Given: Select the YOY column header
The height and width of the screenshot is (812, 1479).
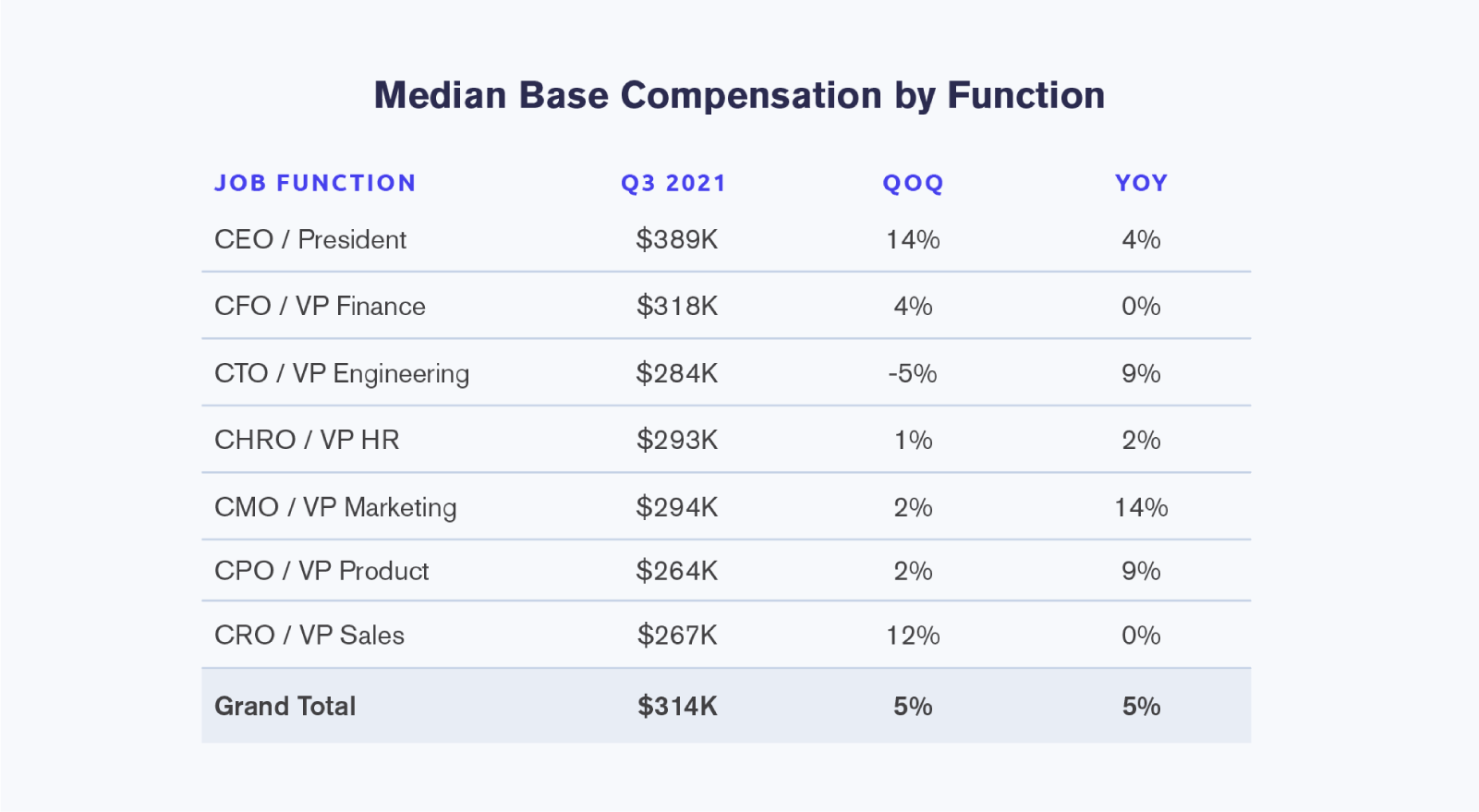Looking at the screenshot, I should click(1142, 183).
